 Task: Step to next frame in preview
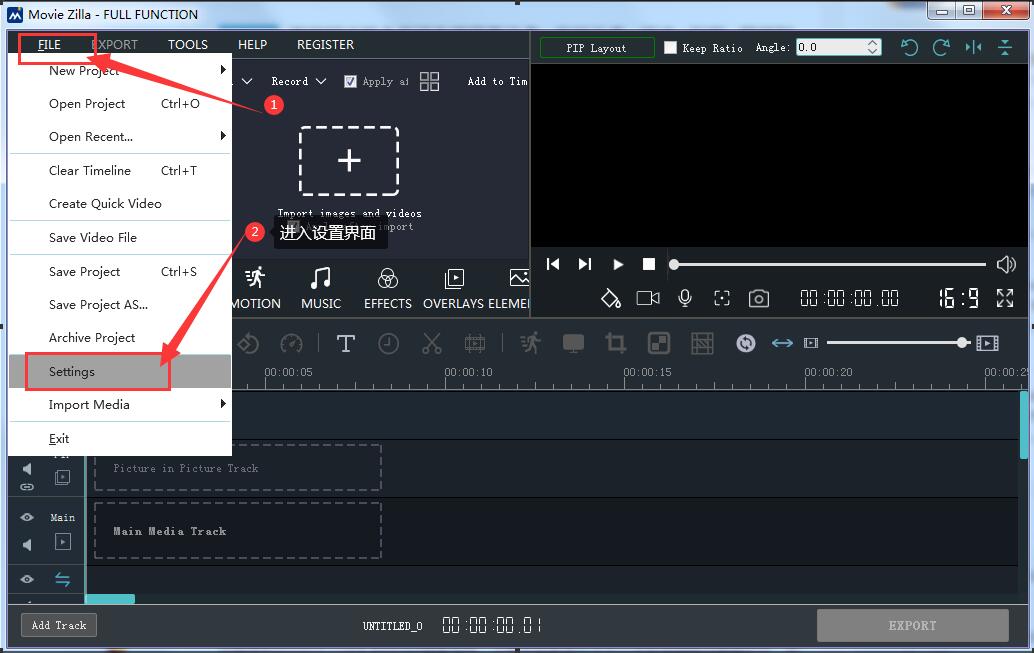point(585,264)
